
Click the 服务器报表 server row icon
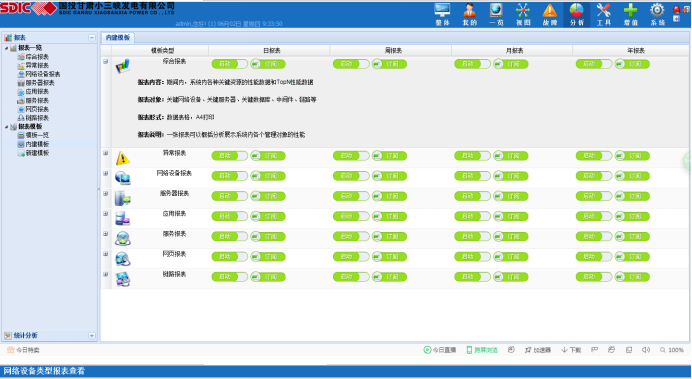pyautogui.click(x=122, y=198)
